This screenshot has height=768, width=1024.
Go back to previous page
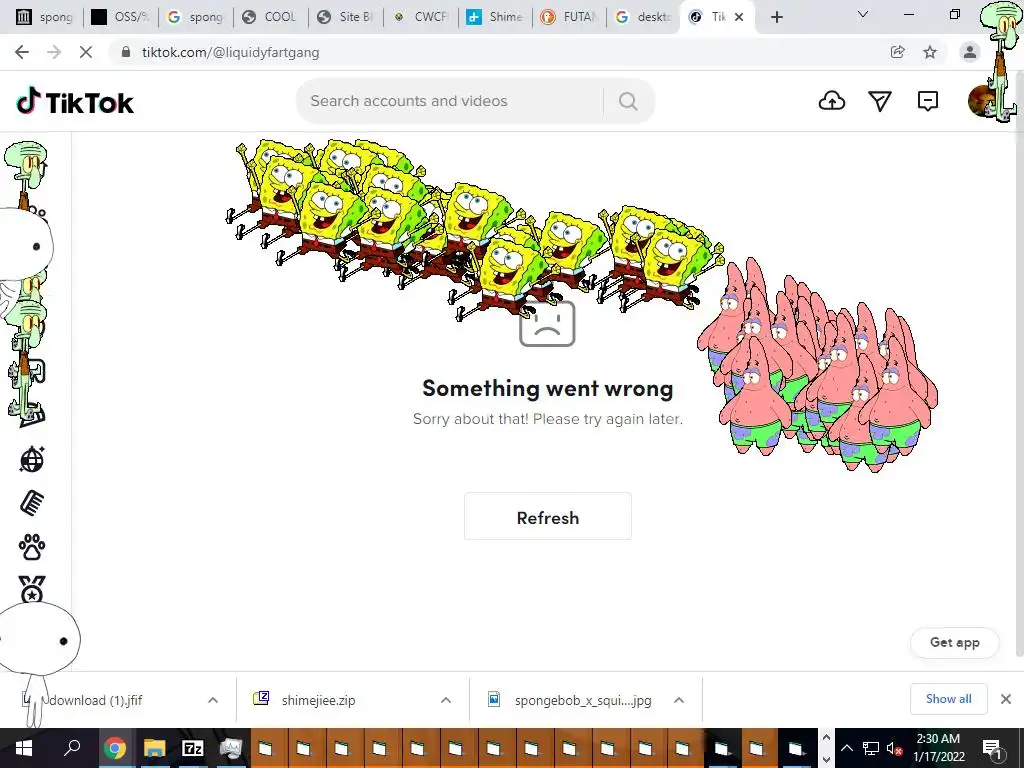pos(22,52)
